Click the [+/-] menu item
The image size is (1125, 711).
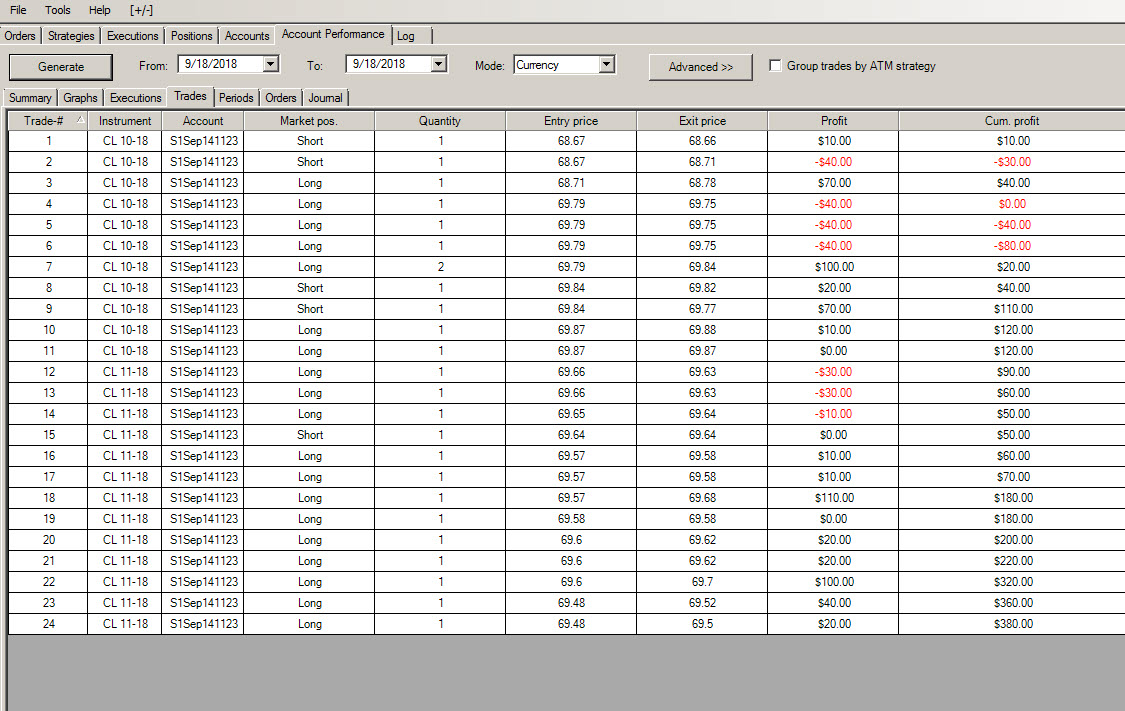point(141,10)
